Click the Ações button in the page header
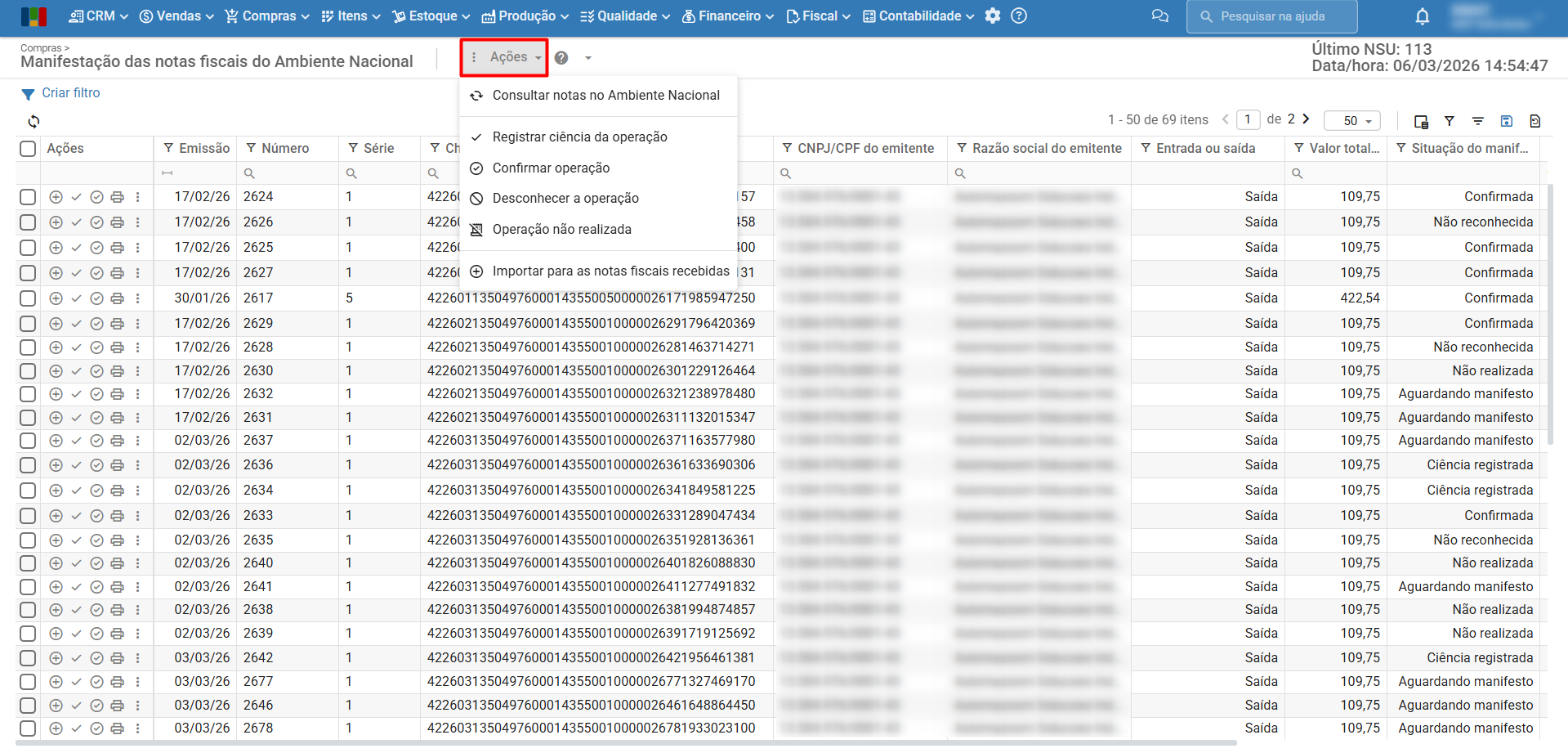This screenshot has width=1568, height=753. coord(504,57)
